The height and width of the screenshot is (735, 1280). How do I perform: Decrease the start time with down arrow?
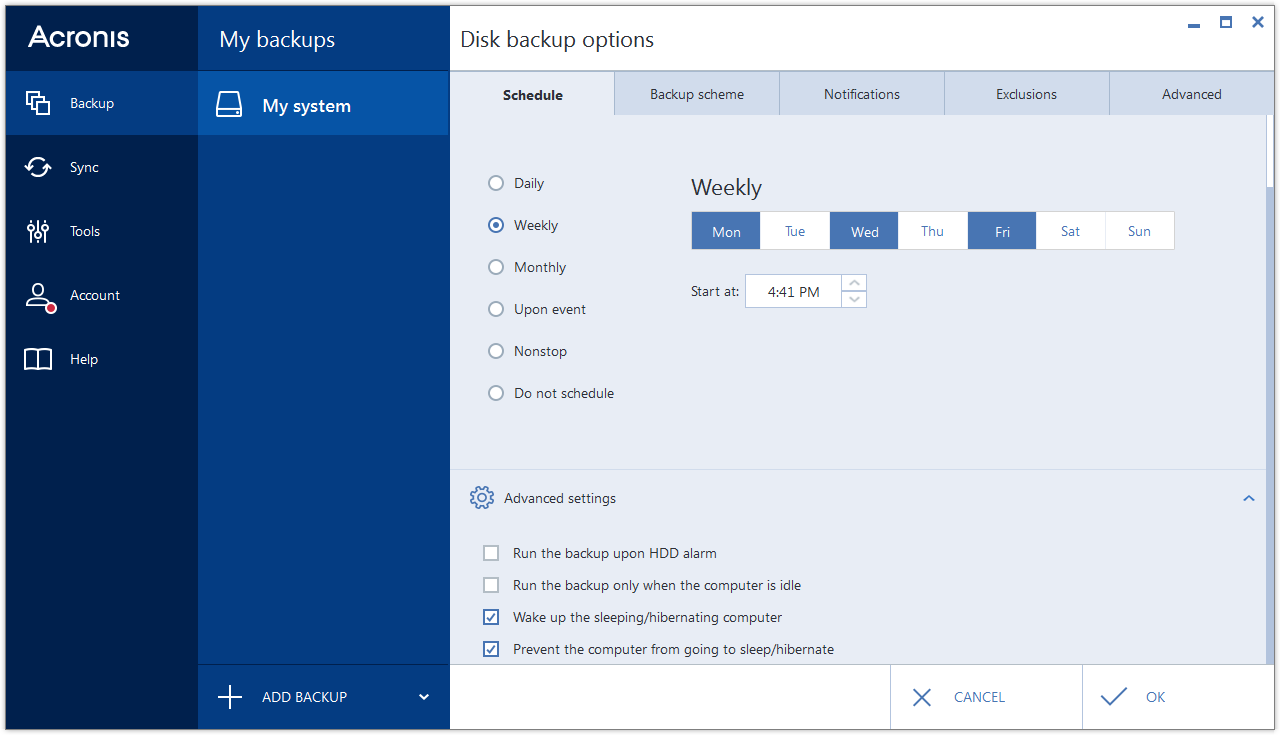click(854, 299)
